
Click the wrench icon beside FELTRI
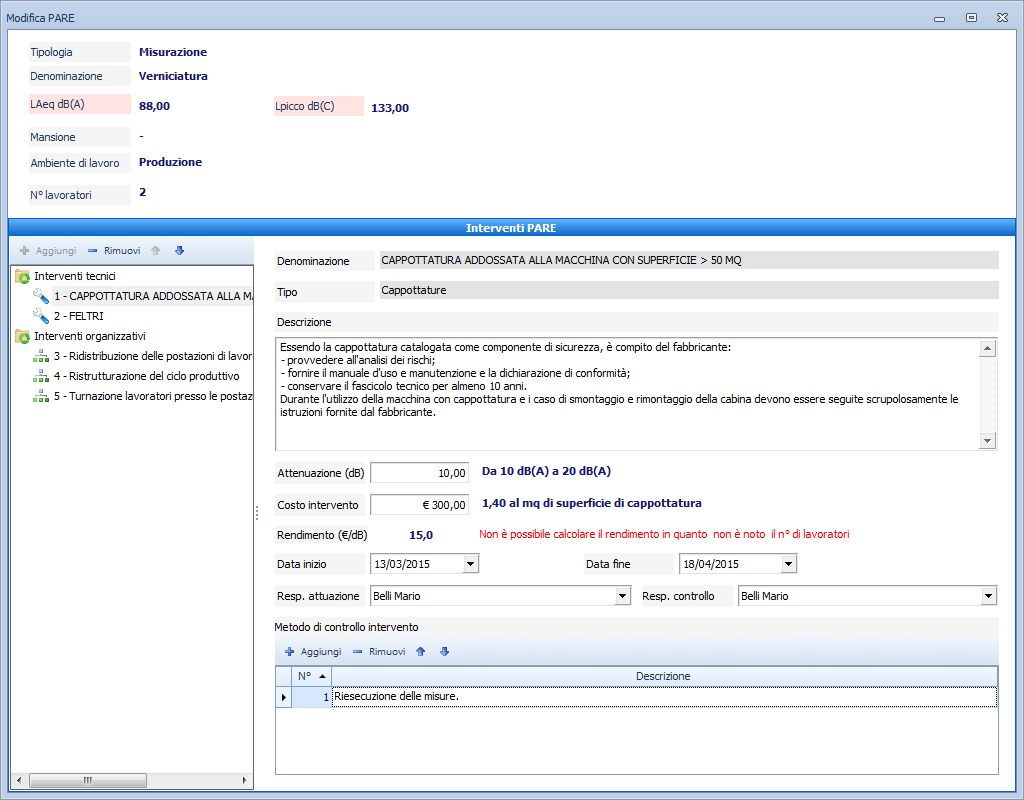coord(40,316)
